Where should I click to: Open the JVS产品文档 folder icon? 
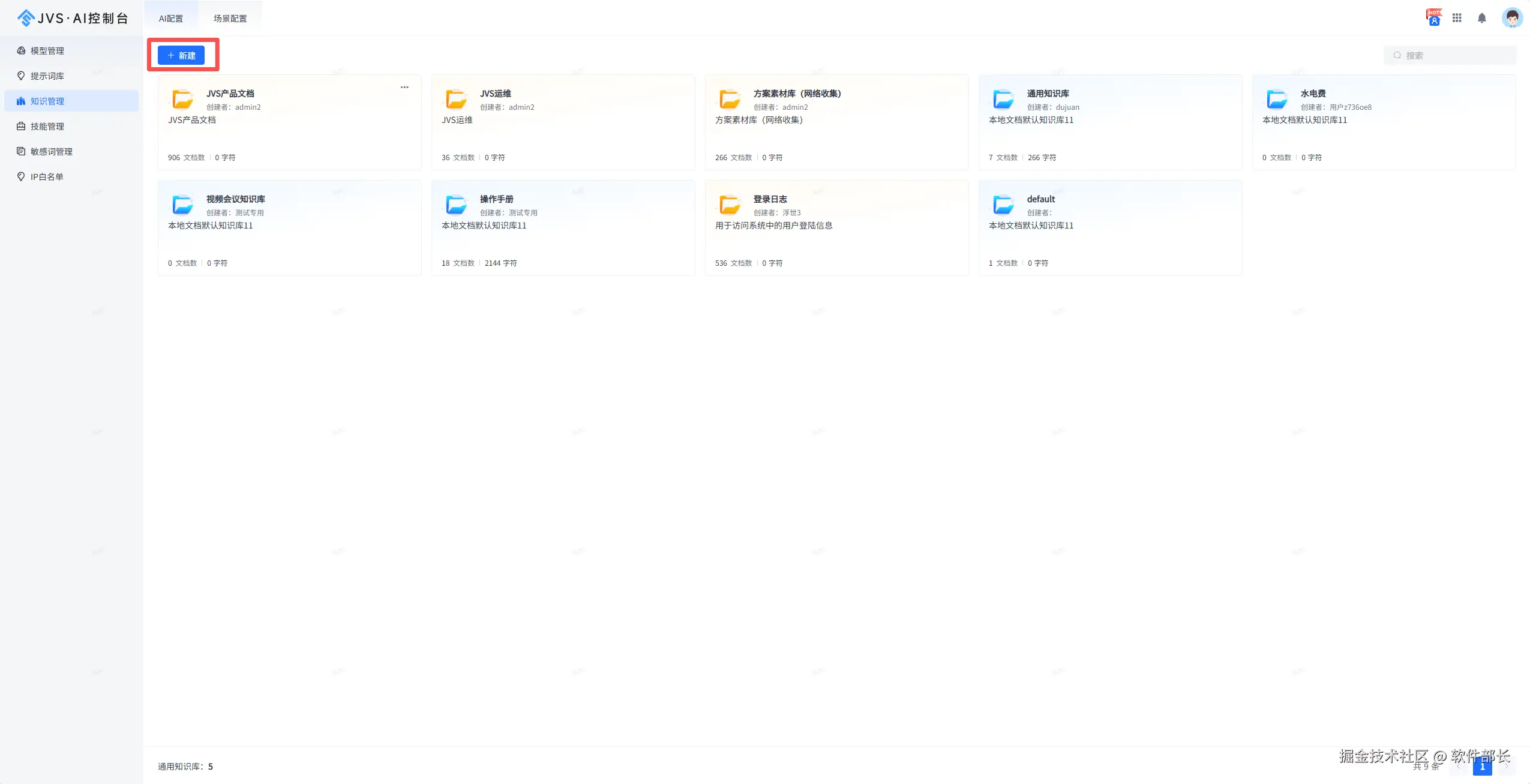pos(182,99)
